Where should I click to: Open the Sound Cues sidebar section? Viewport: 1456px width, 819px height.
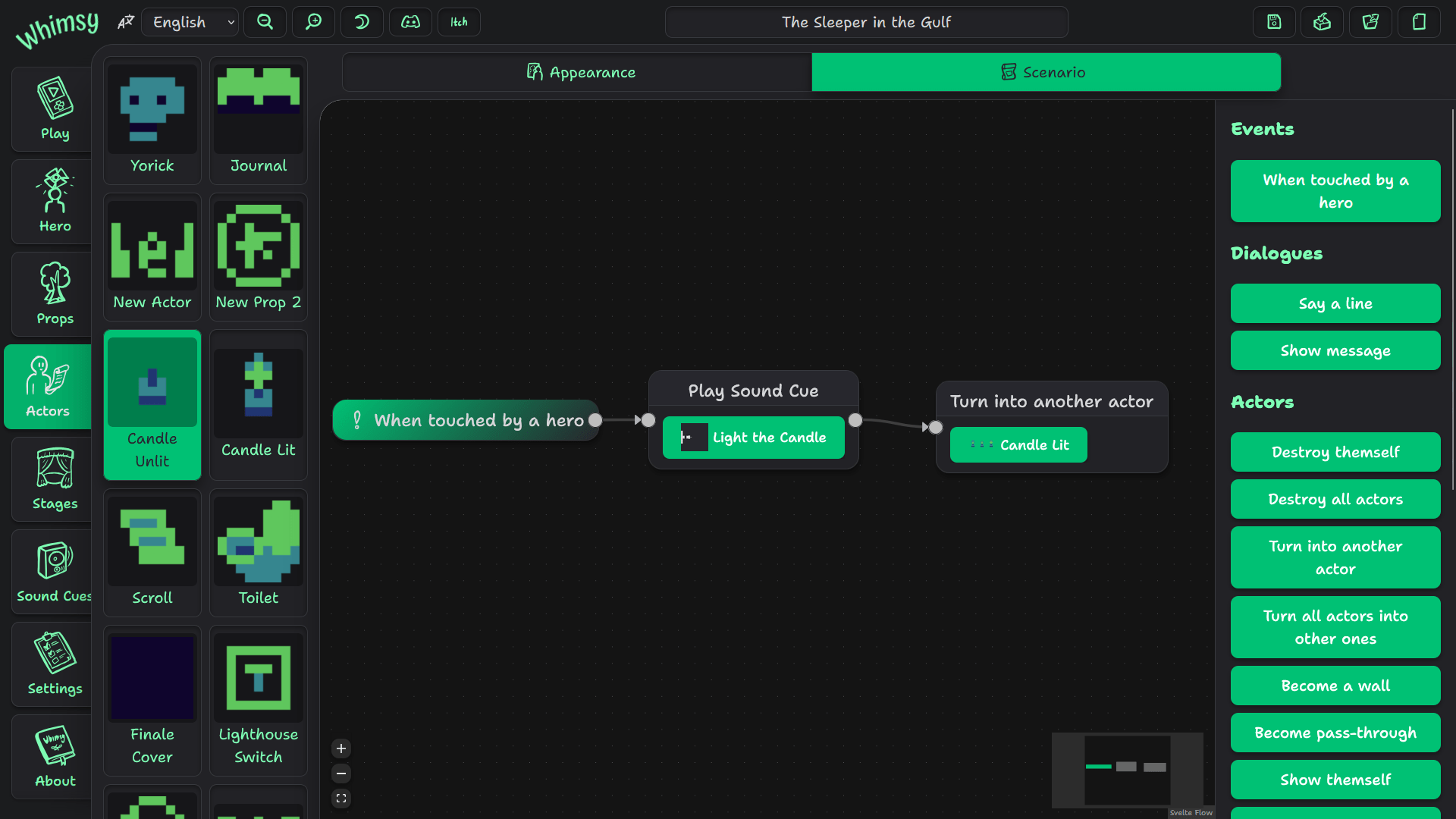54,572
